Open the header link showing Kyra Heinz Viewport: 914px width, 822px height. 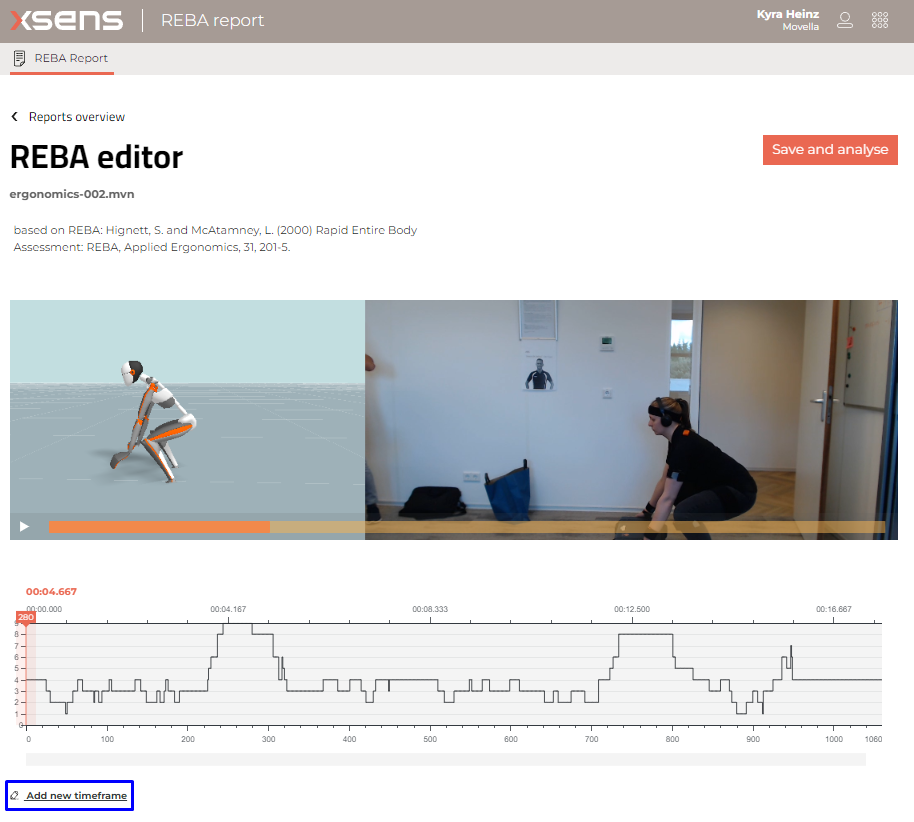pyautogui.click(x=788, y=14)
